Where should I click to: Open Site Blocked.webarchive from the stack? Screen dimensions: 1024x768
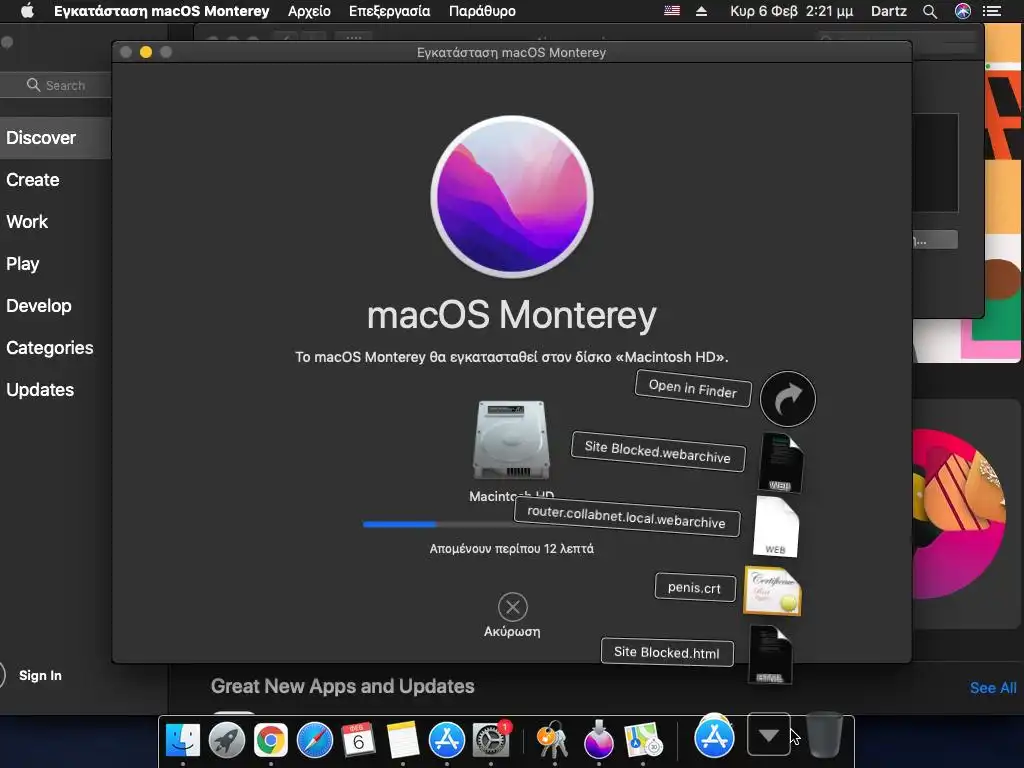658,451
